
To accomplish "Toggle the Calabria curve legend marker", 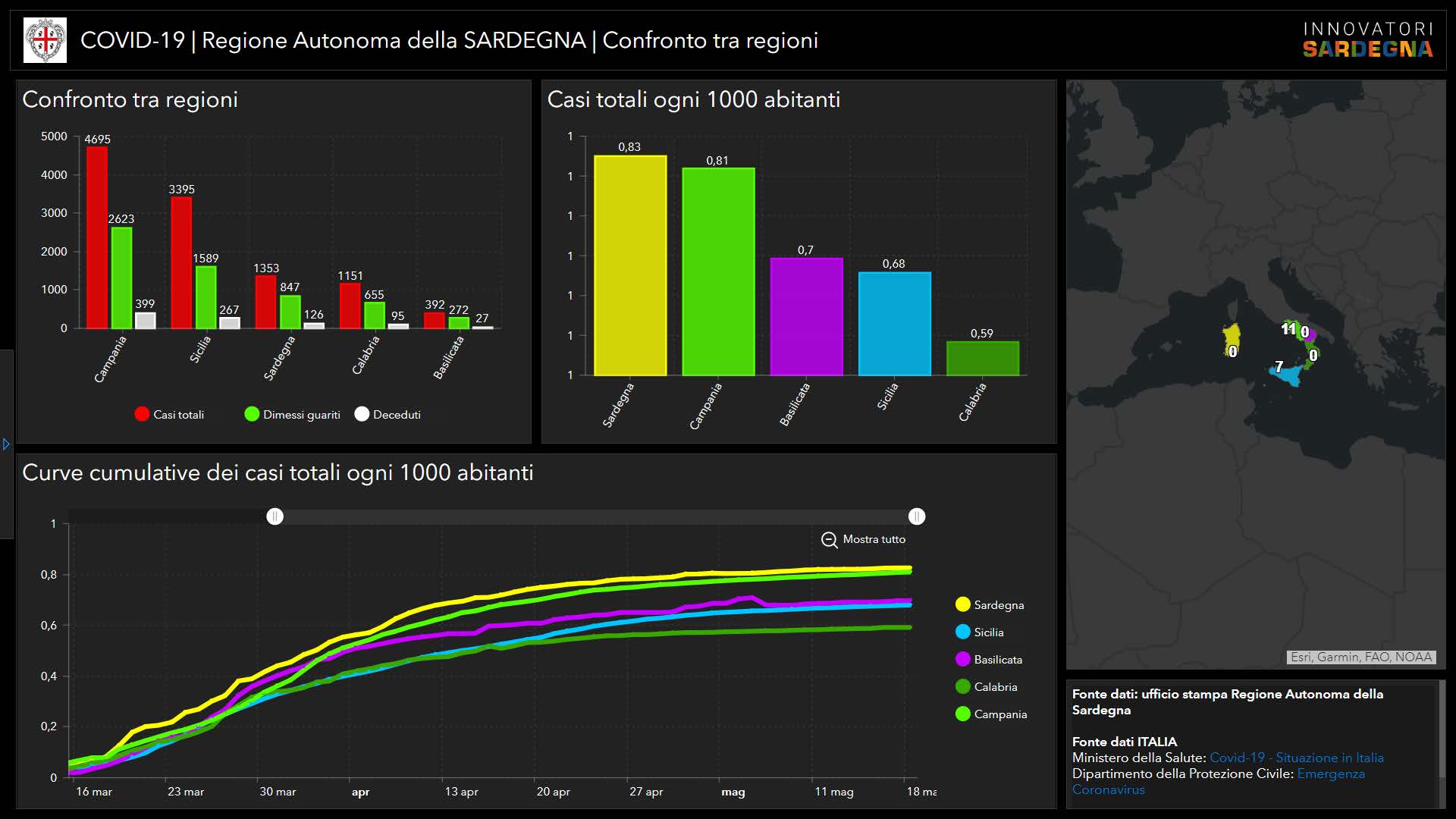I will (963, 686).
